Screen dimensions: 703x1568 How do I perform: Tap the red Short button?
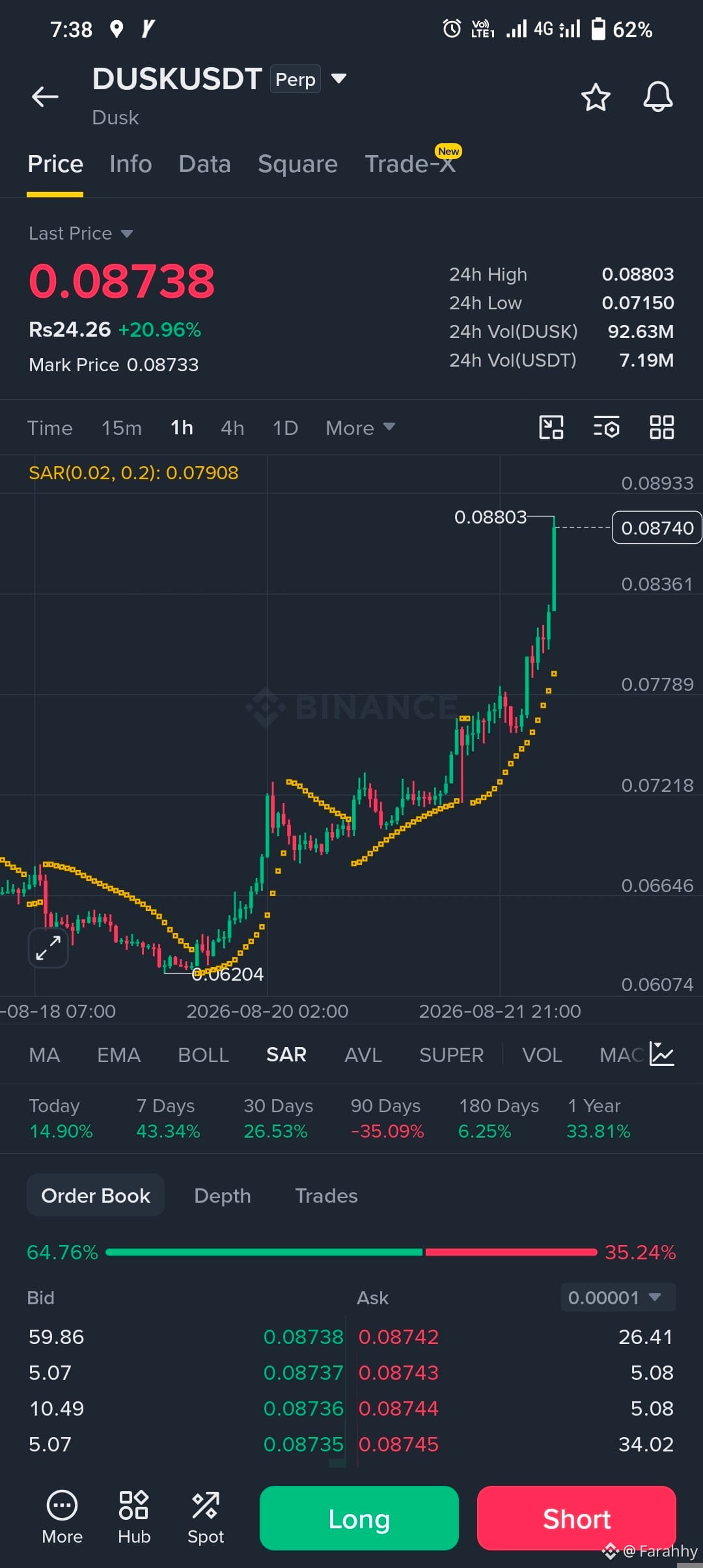point(577,1519)
